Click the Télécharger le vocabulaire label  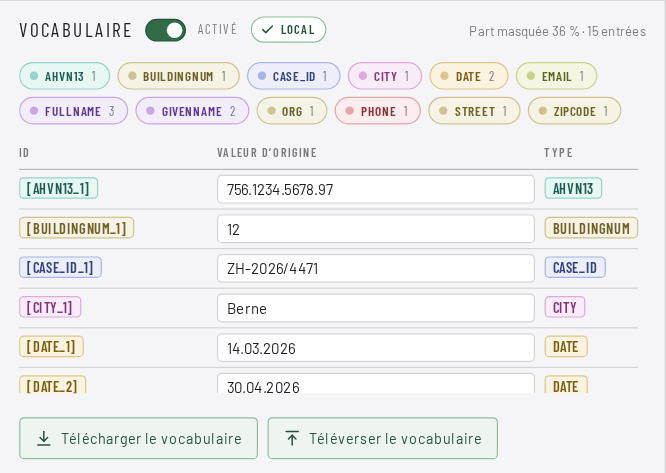coord(151,439)
